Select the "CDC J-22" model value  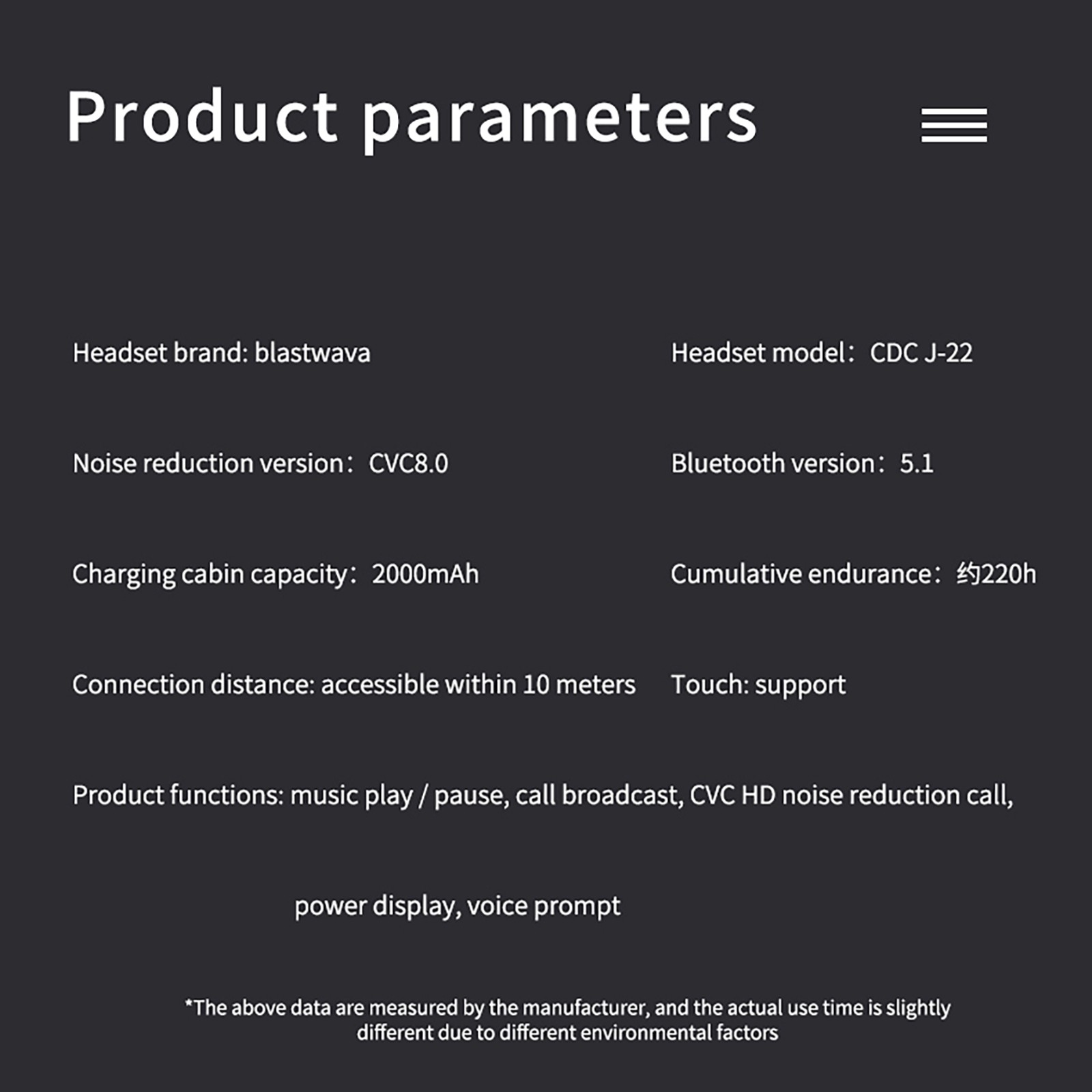pyautogui.click(x=921, y=353)
